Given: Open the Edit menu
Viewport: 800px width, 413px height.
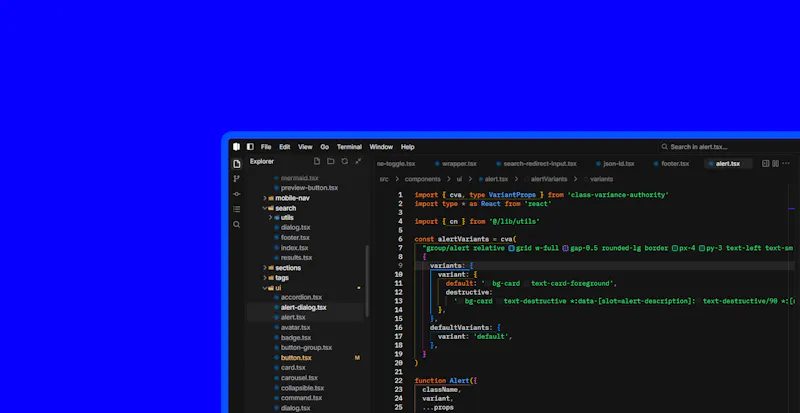Looking at the screenshot, I should tap(285, 147).
